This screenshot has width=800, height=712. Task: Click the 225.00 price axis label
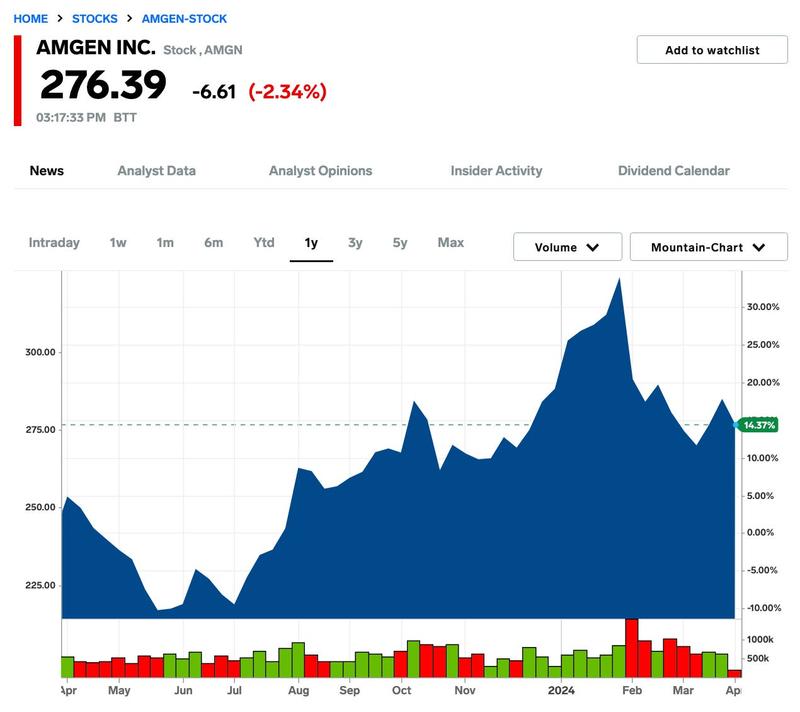(40, 586)
